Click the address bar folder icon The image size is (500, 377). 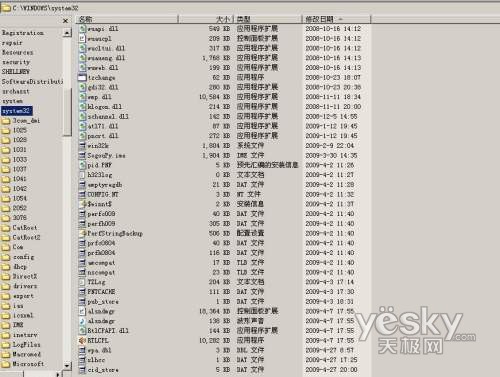point(6,8)
